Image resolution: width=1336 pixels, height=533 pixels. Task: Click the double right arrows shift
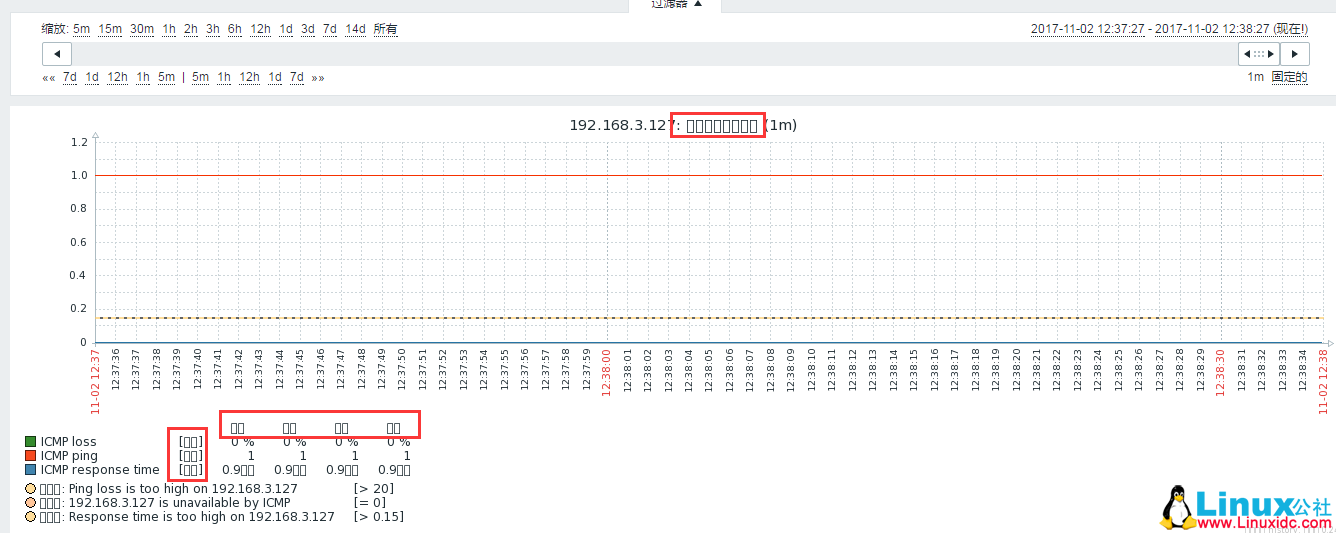[x=318, y=78]
